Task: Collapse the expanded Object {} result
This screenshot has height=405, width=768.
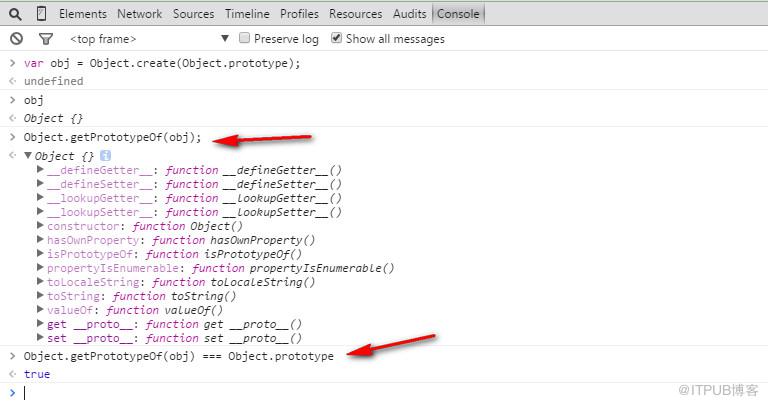Action: coord(28,156)
